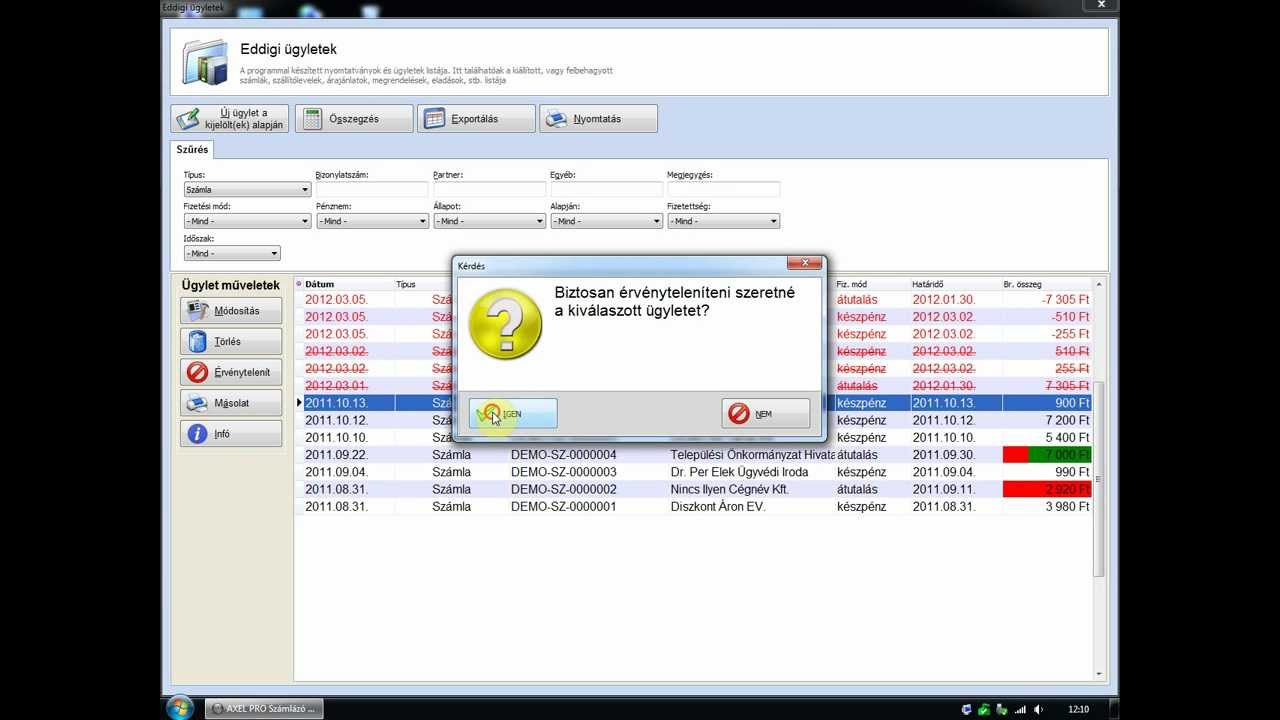Click into the Bizonylatszám input field
The height and width of the screenshot is (720, 1280).
pyautogui.click(x=372, y=189)
